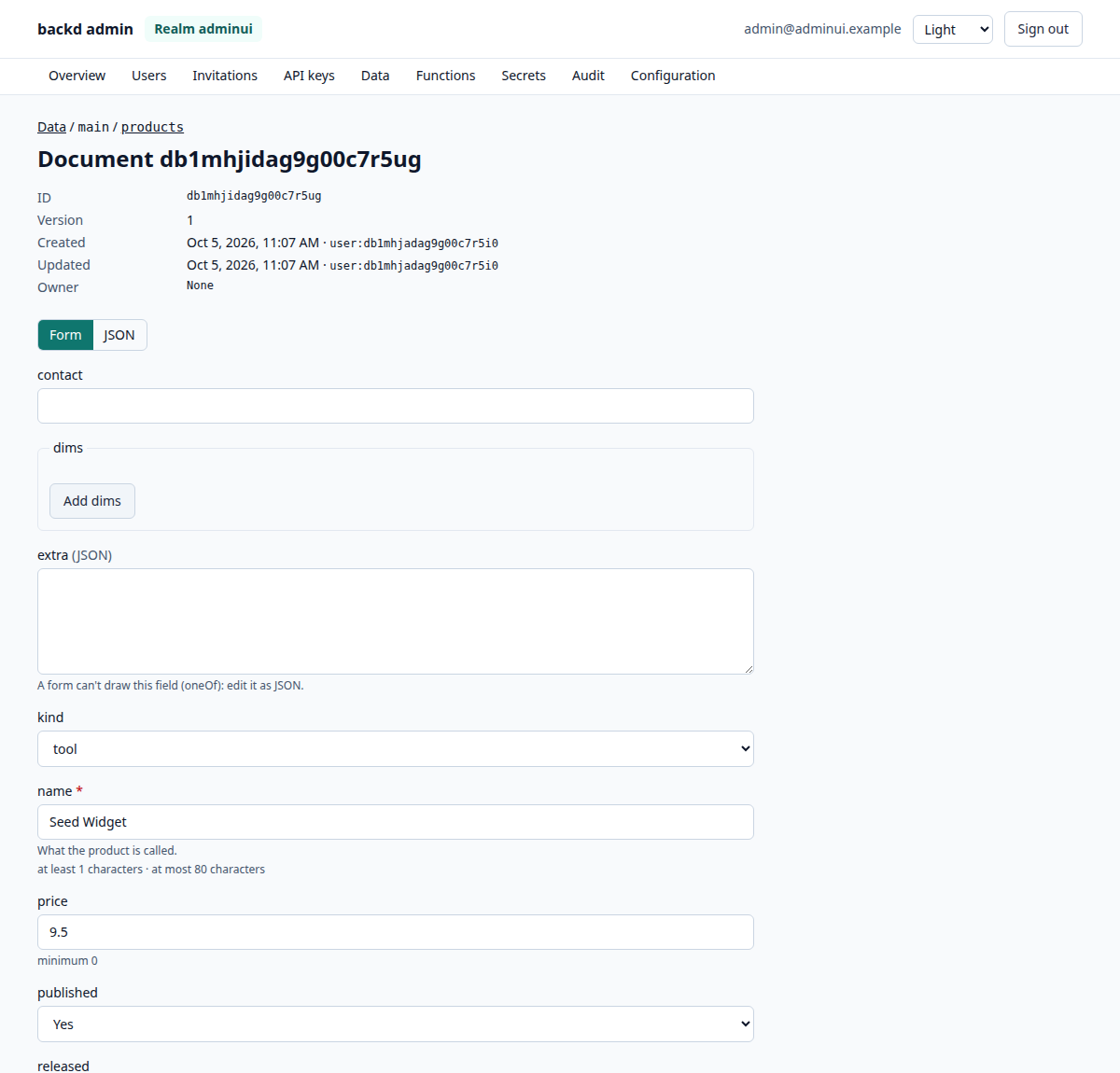
Task: Click the backd admin brand title
Action: (85, 29)
